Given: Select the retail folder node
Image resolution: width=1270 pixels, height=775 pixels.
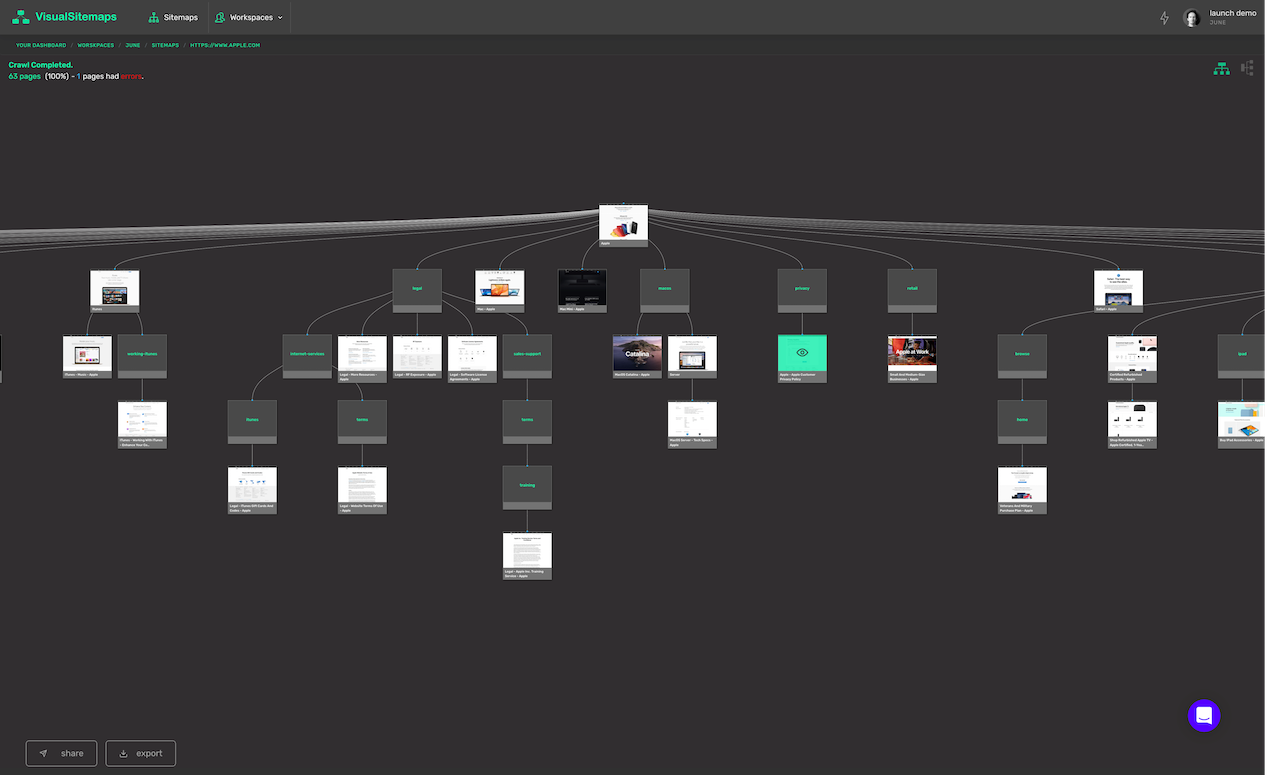Looking at the screenshot, I should 912,291.
